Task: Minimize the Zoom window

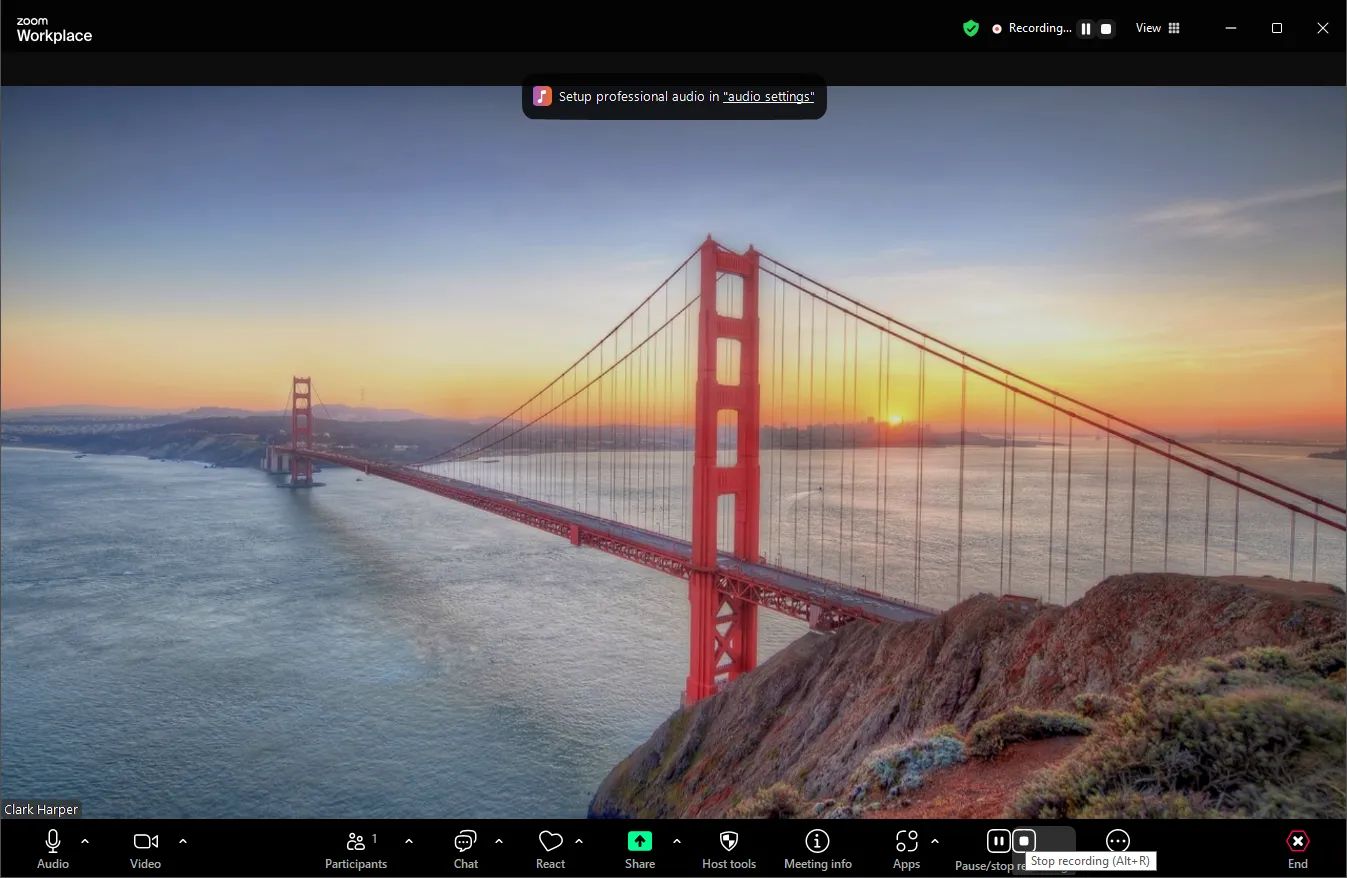Action: pyautogui.click(x=1231, y=28)
